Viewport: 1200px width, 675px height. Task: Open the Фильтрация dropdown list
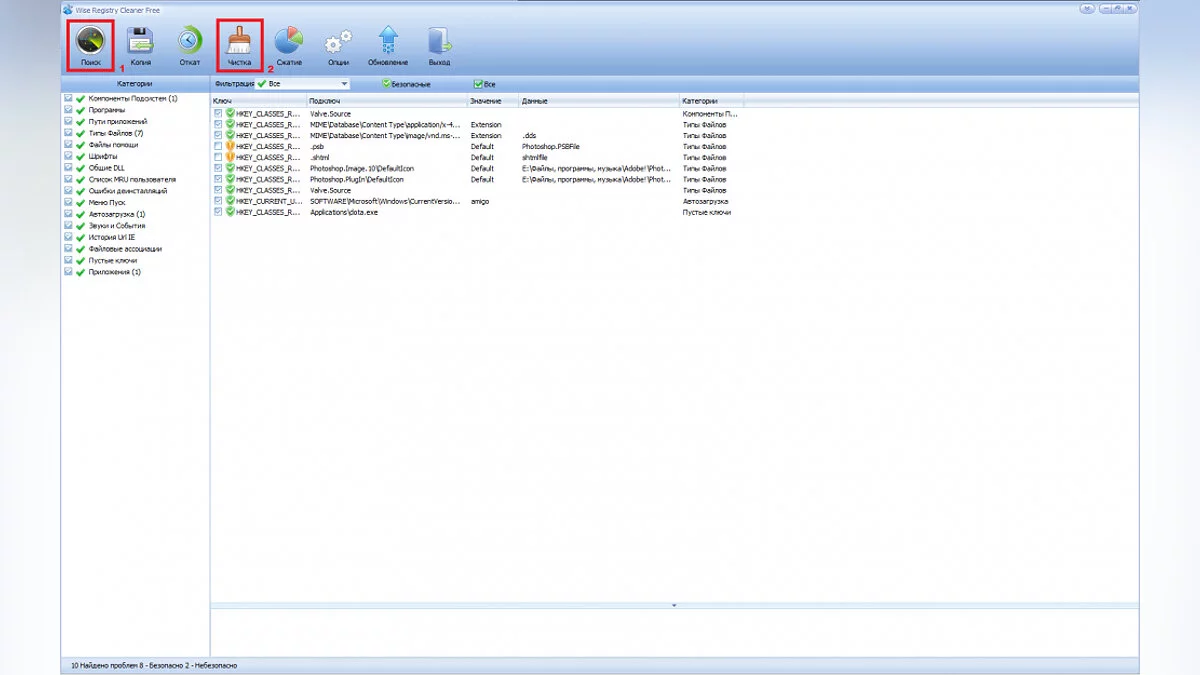pos(344,84)
